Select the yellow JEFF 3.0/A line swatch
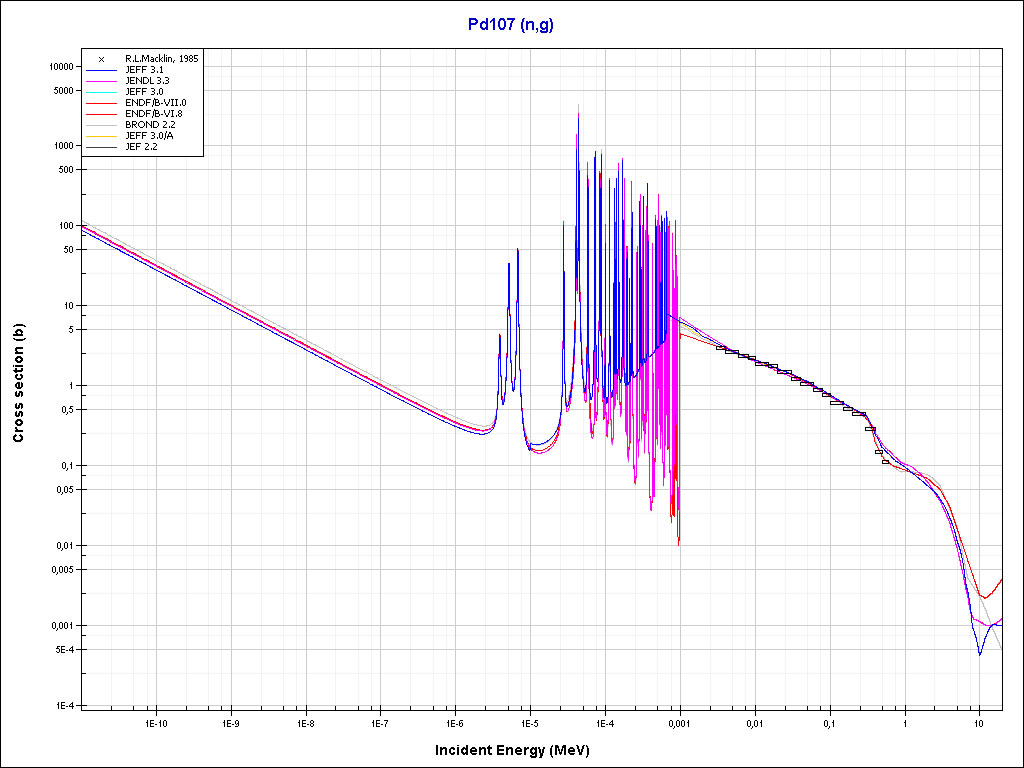Image resolution: width=1024 pixels, height=768 pixels. coord(102,136)
